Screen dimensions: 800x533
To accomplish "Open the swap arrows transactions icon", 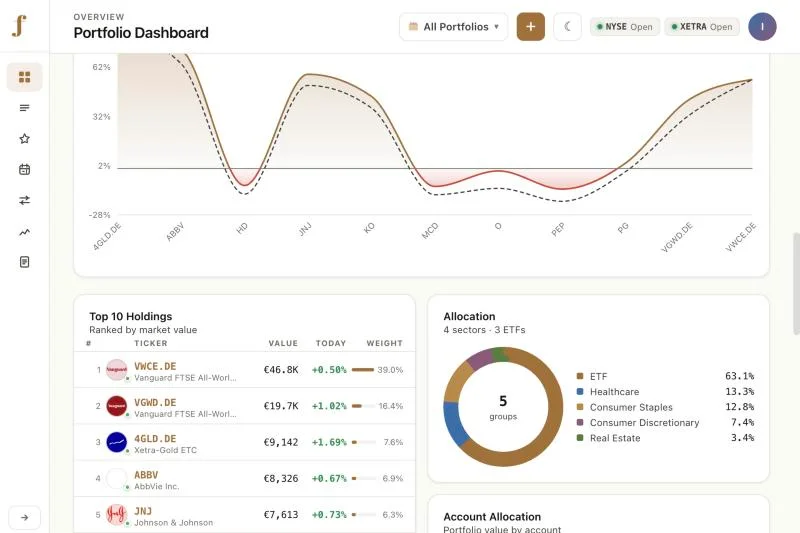I will pyautogui.click(x=24, y=200).
